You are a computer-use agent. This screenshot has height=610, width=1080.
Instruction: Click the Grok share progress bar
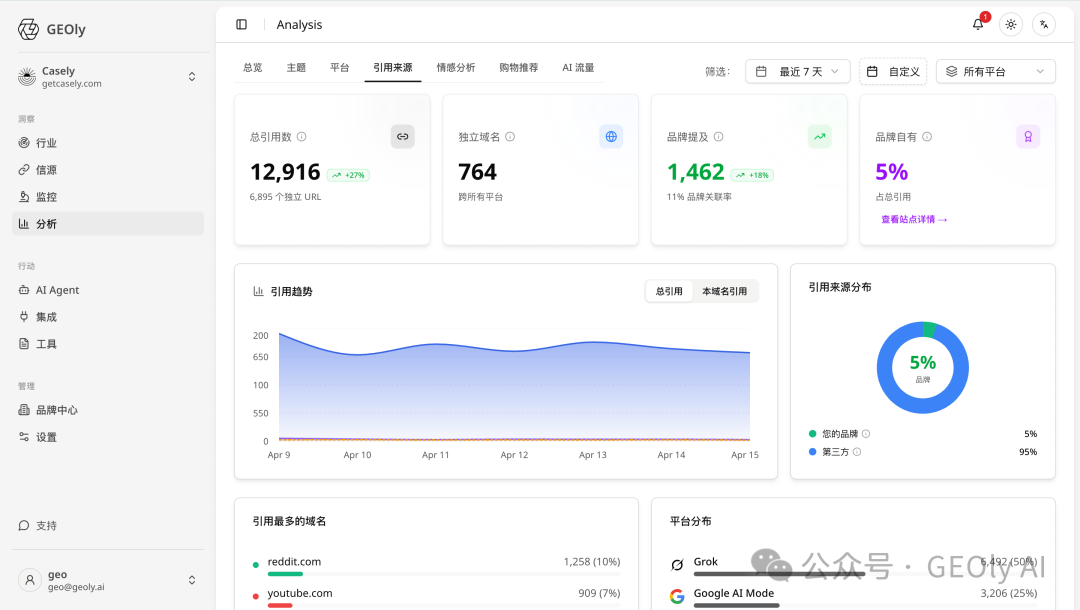pyautogui.click(x=779, y=574)
